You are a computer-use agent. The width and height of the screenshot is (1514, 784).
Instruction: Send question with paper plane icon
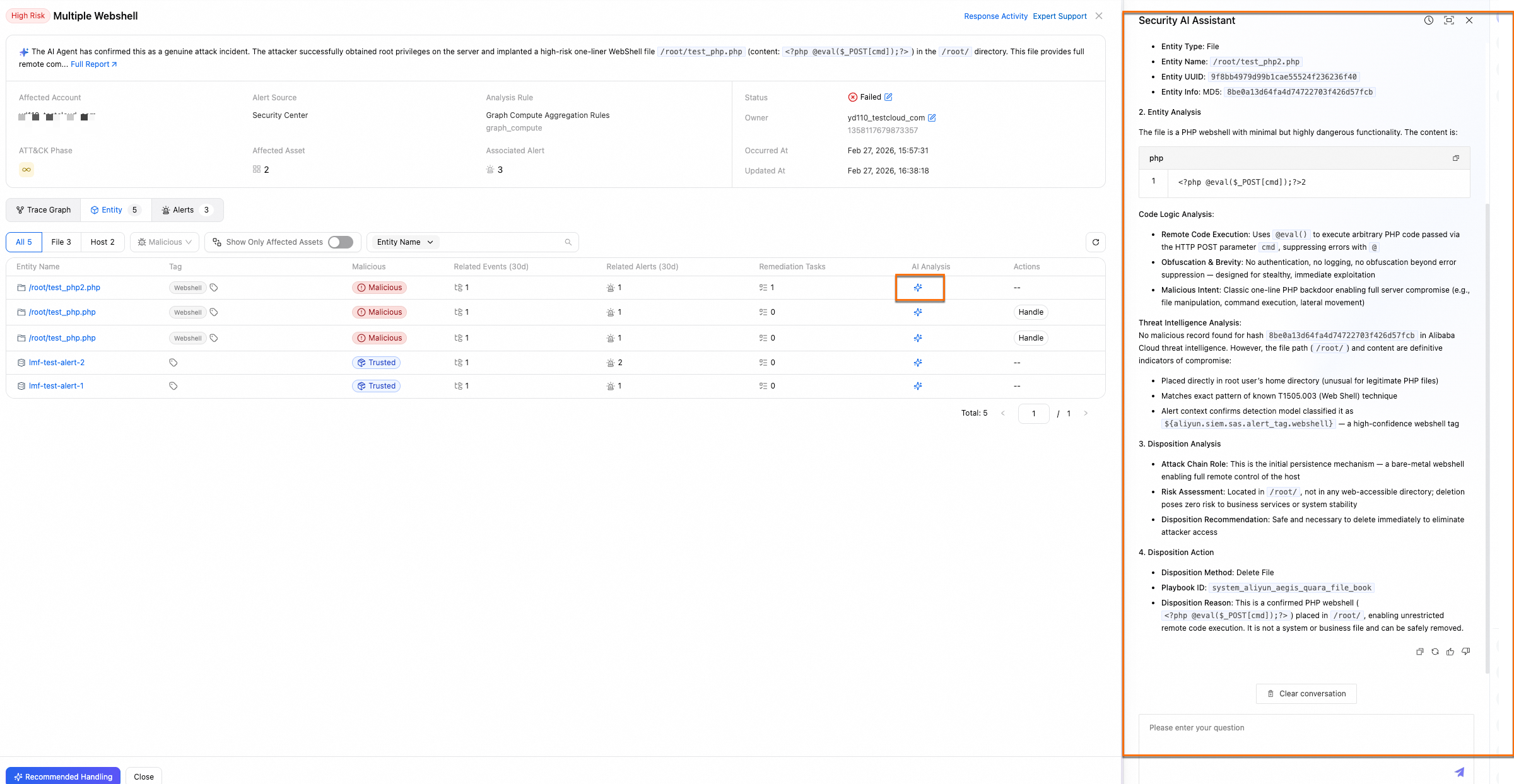(x=1459, y=772)
